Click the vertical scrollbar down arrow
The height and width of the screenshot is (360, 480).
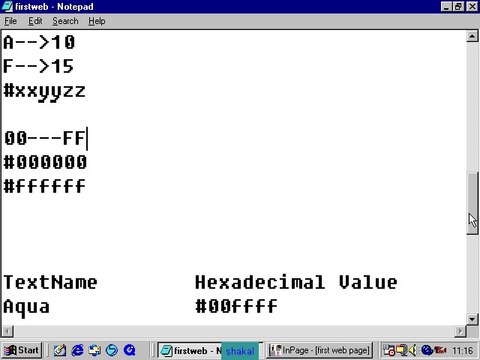point(472,319)
